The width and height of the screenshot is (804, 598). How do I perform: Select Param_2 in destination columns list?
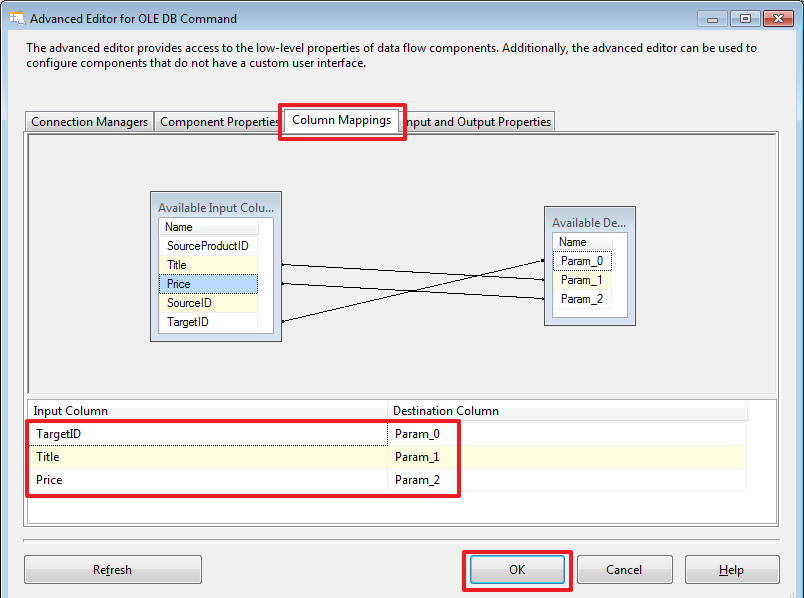coord(582,298)
